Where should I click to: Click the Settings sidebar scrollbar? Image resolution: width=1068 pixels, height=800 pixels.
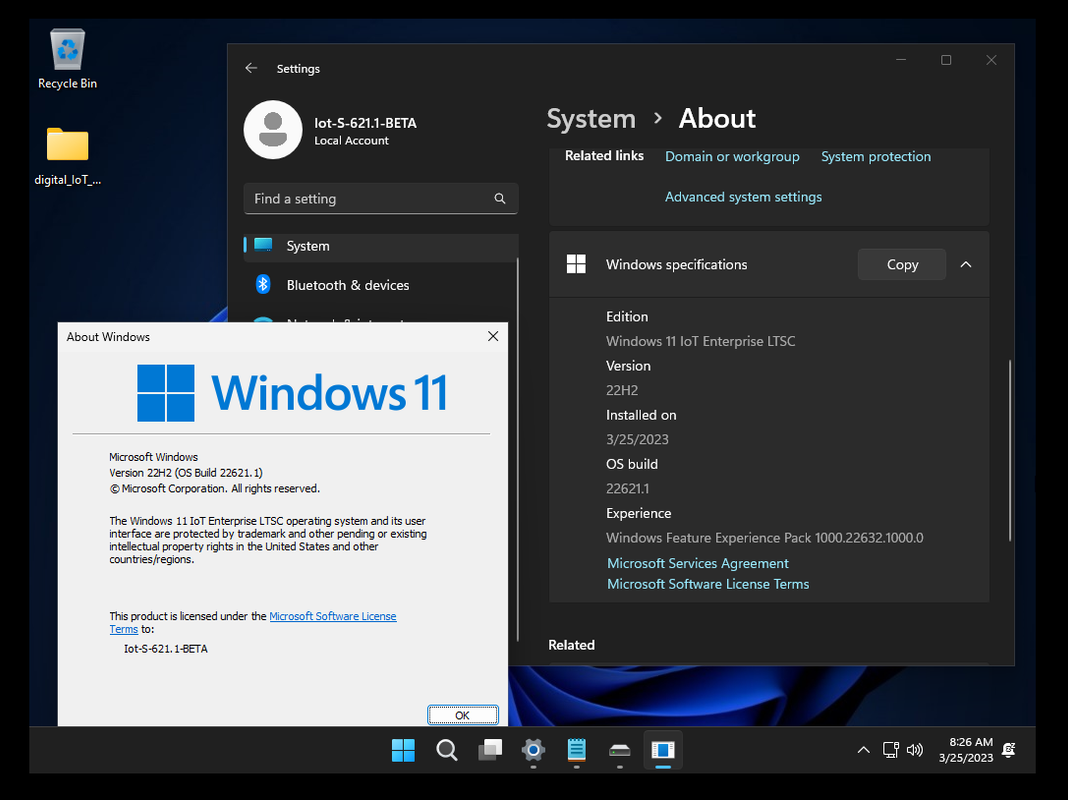tap(518, 449)
